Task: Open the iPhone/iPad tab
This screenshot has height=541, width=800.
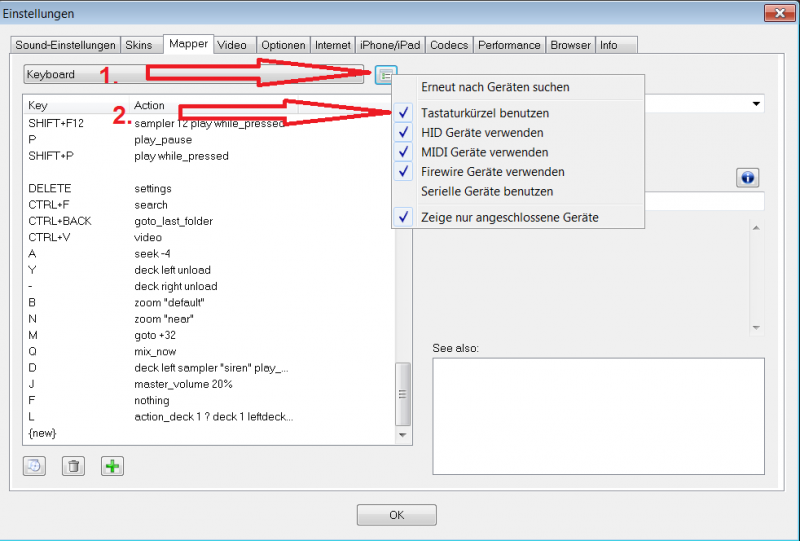Action: pyautogui.click(x=390, y=45)
